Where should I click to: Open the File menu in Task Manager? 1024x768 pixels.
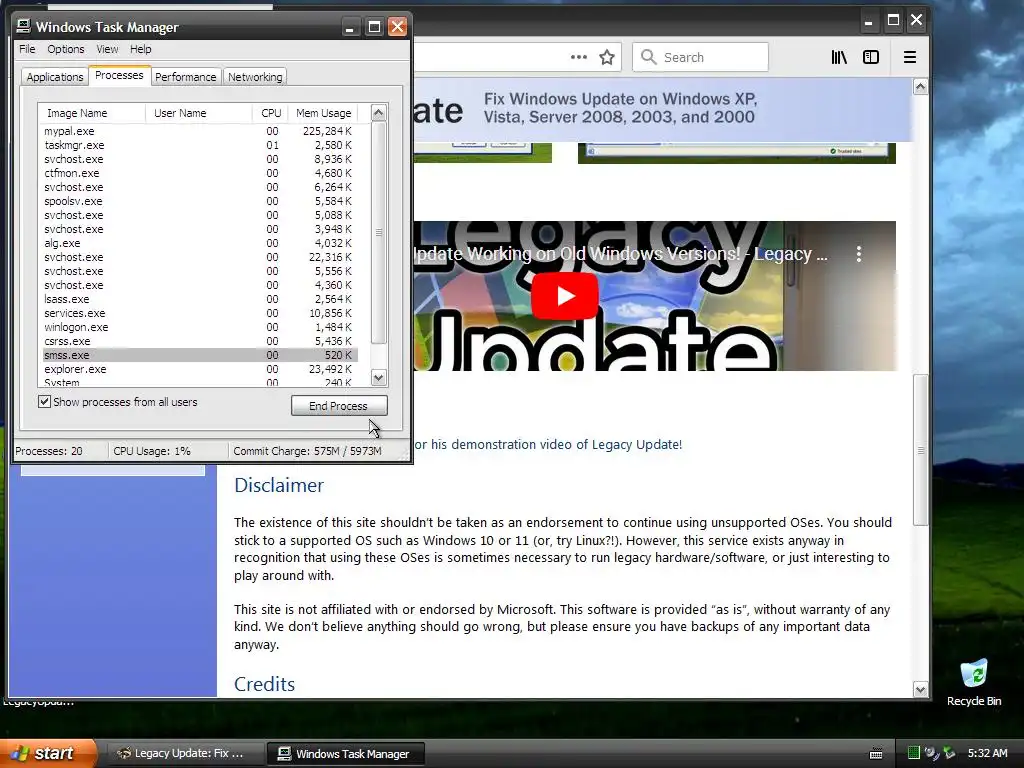point(27,49)
